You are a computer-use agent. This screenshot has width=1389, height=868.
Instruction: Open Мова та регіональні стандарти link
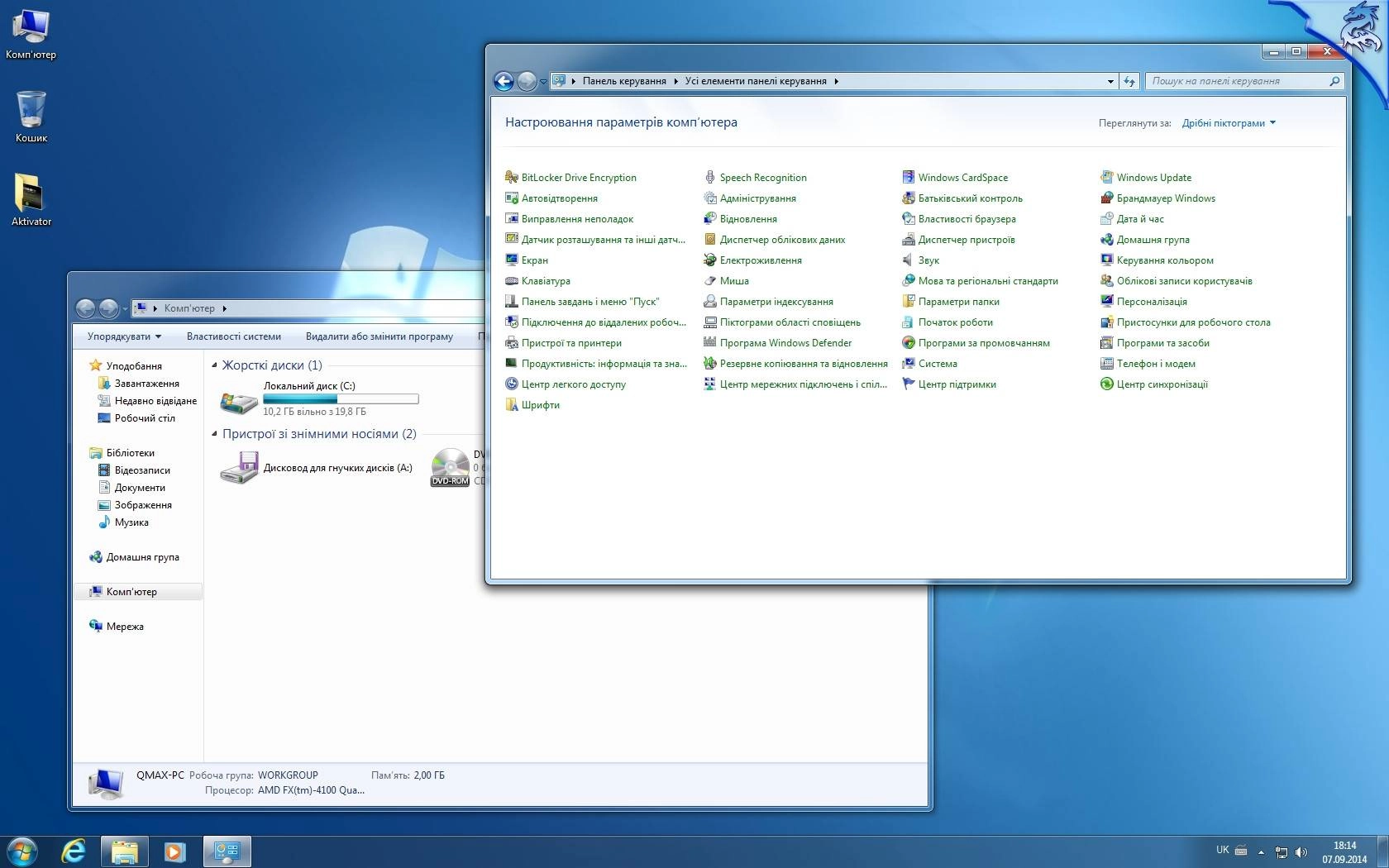[x=987, y=281]
